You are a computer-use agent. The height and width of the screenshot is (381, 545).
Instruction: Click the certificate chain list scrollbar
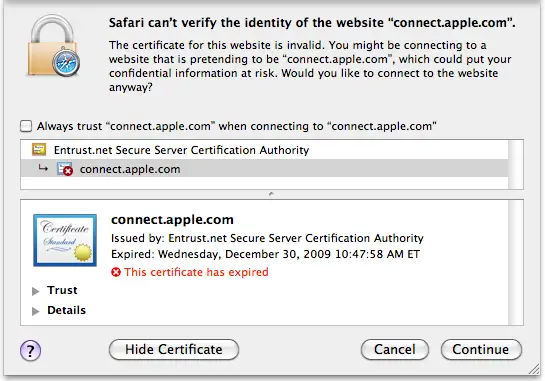tap(516, 164)
